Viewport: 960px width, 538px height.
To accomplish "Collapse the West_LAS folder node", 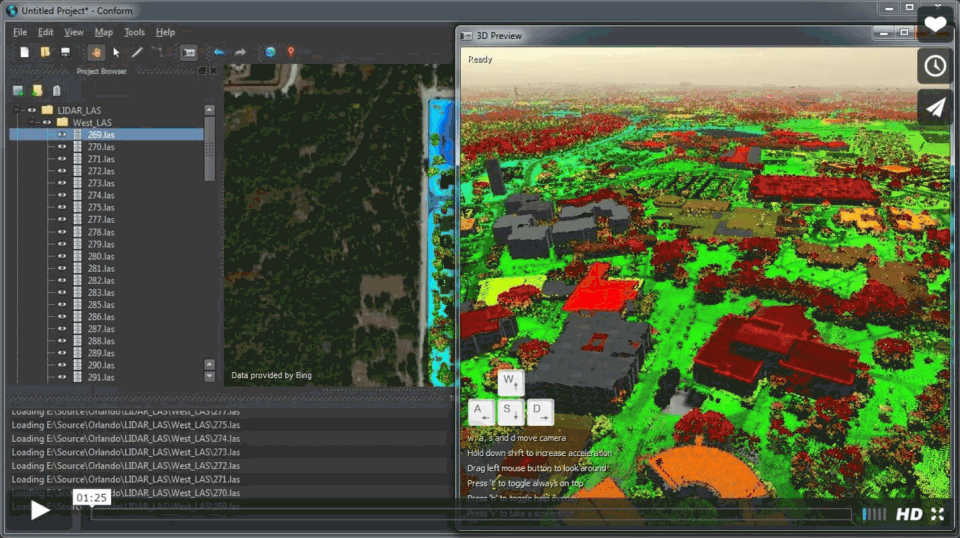I will (x=31, y=122).
